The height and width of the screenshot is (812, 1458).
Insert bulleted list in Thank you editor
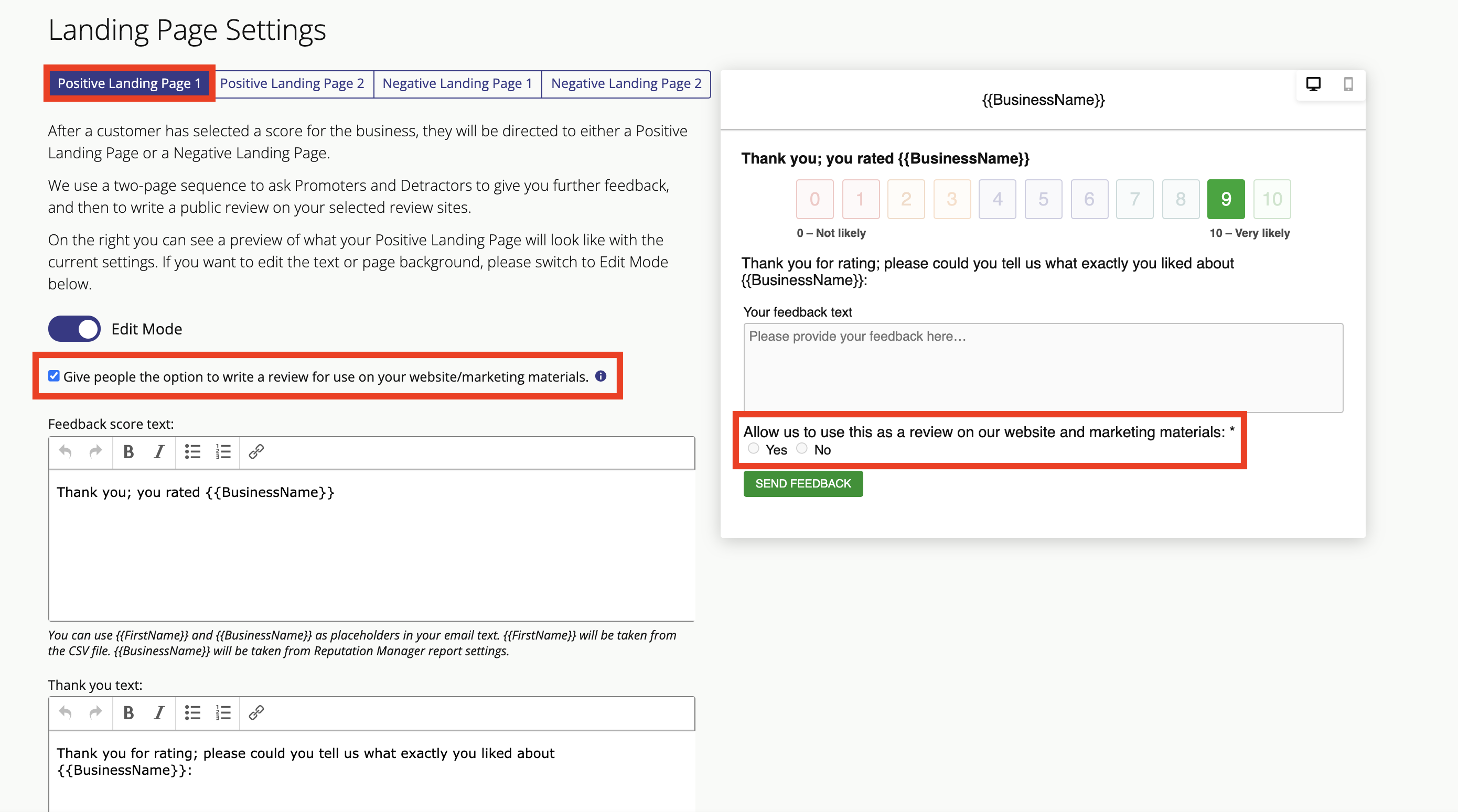coord(192,712)
